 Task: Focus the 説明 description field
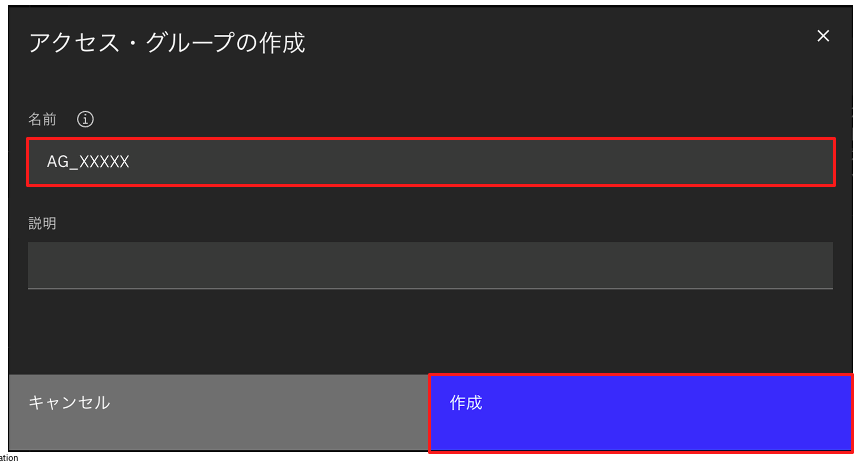pos(430,265)
